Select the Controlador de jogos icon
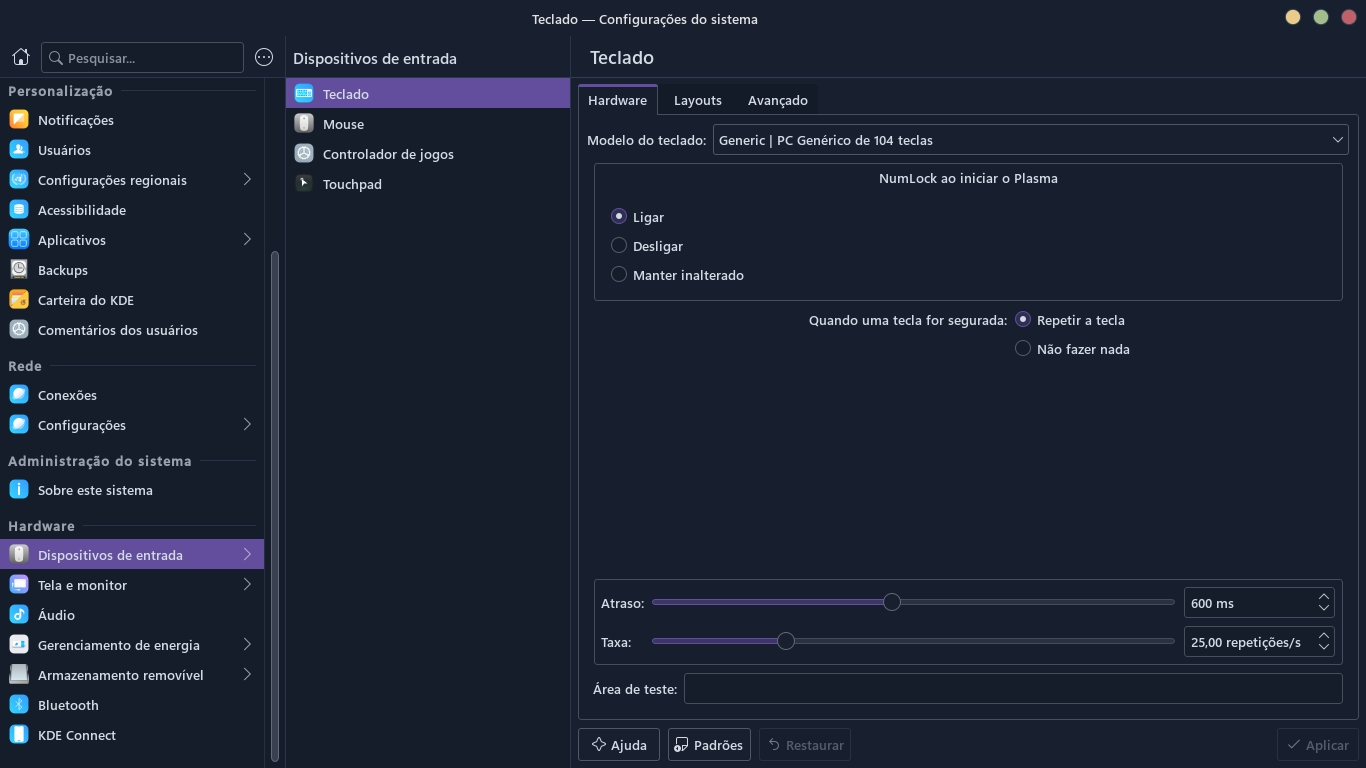This screenshot has width=1366, height=768. click(304, 154)
